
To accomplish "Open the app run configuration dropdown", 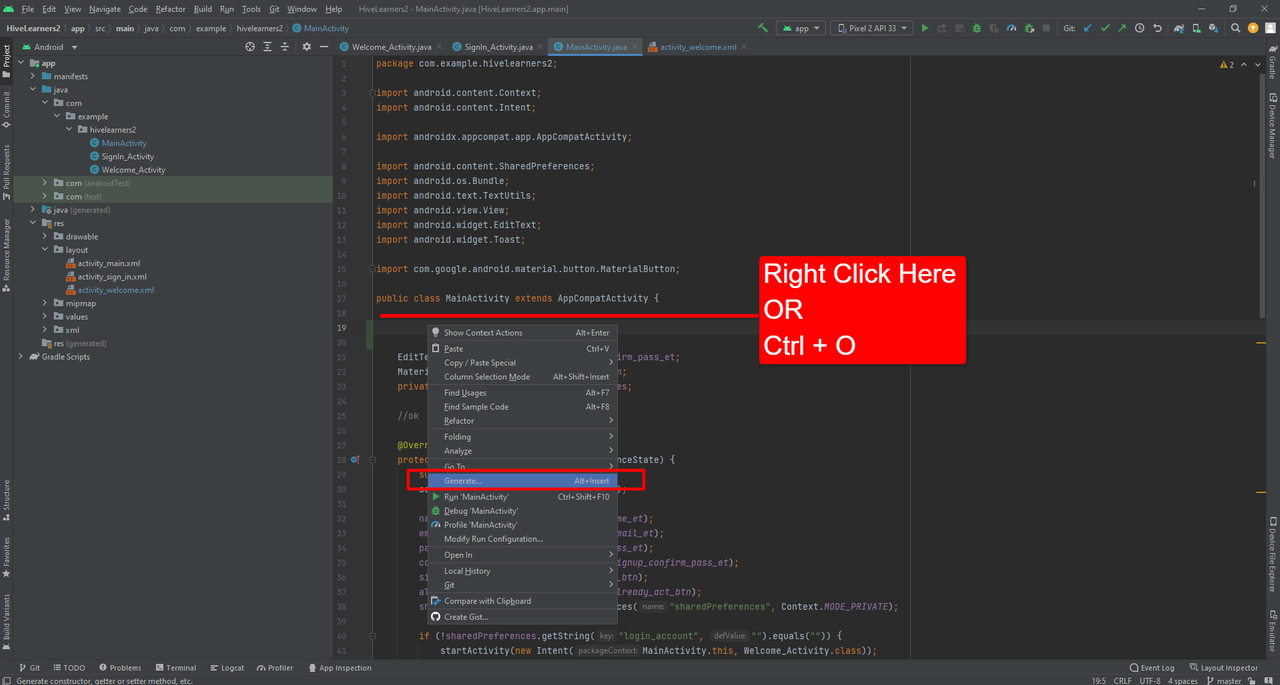I will (801, 28).
